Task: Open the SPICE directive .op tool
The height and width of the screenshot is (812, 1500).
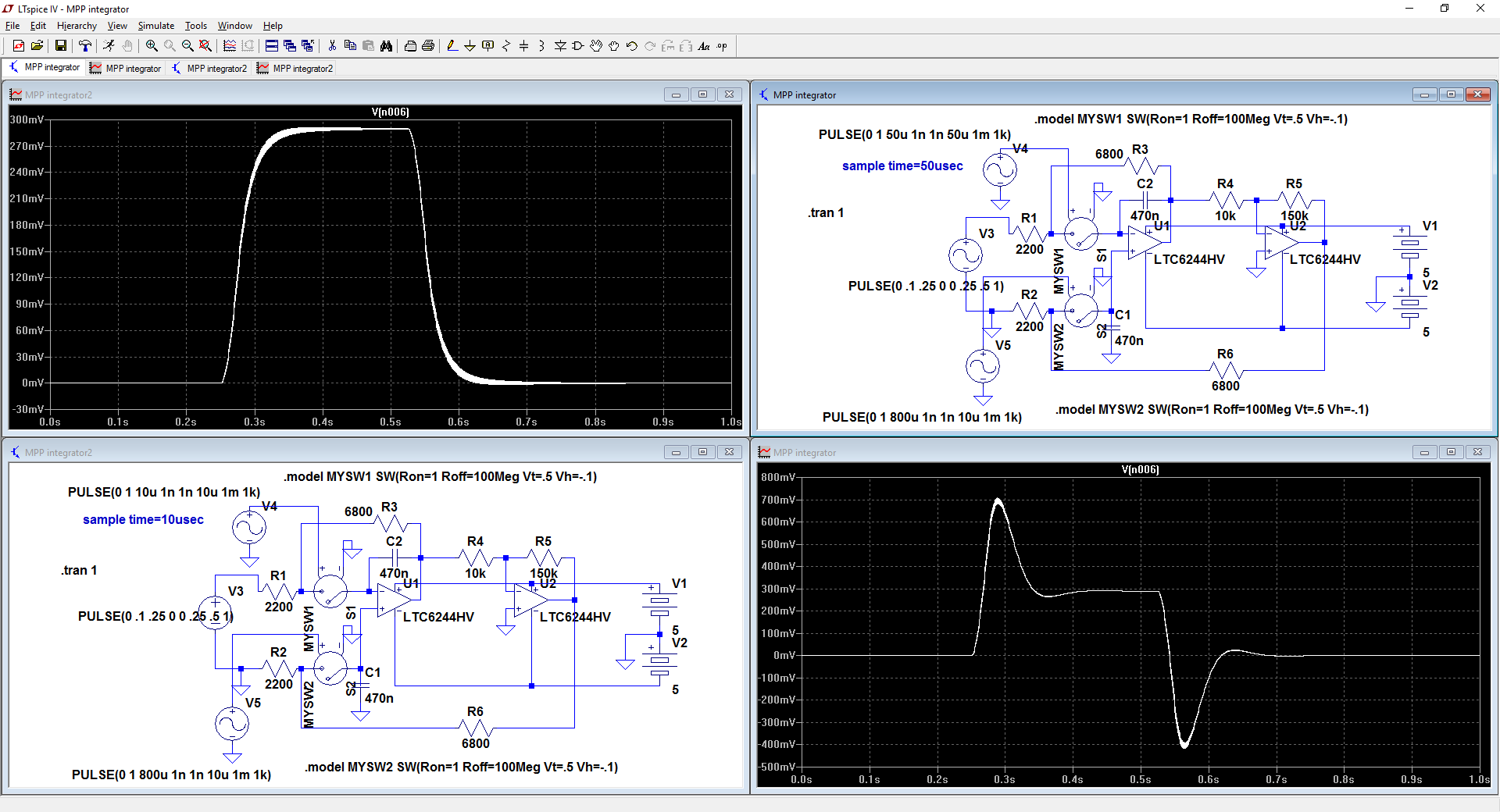Action: point(722,46)
